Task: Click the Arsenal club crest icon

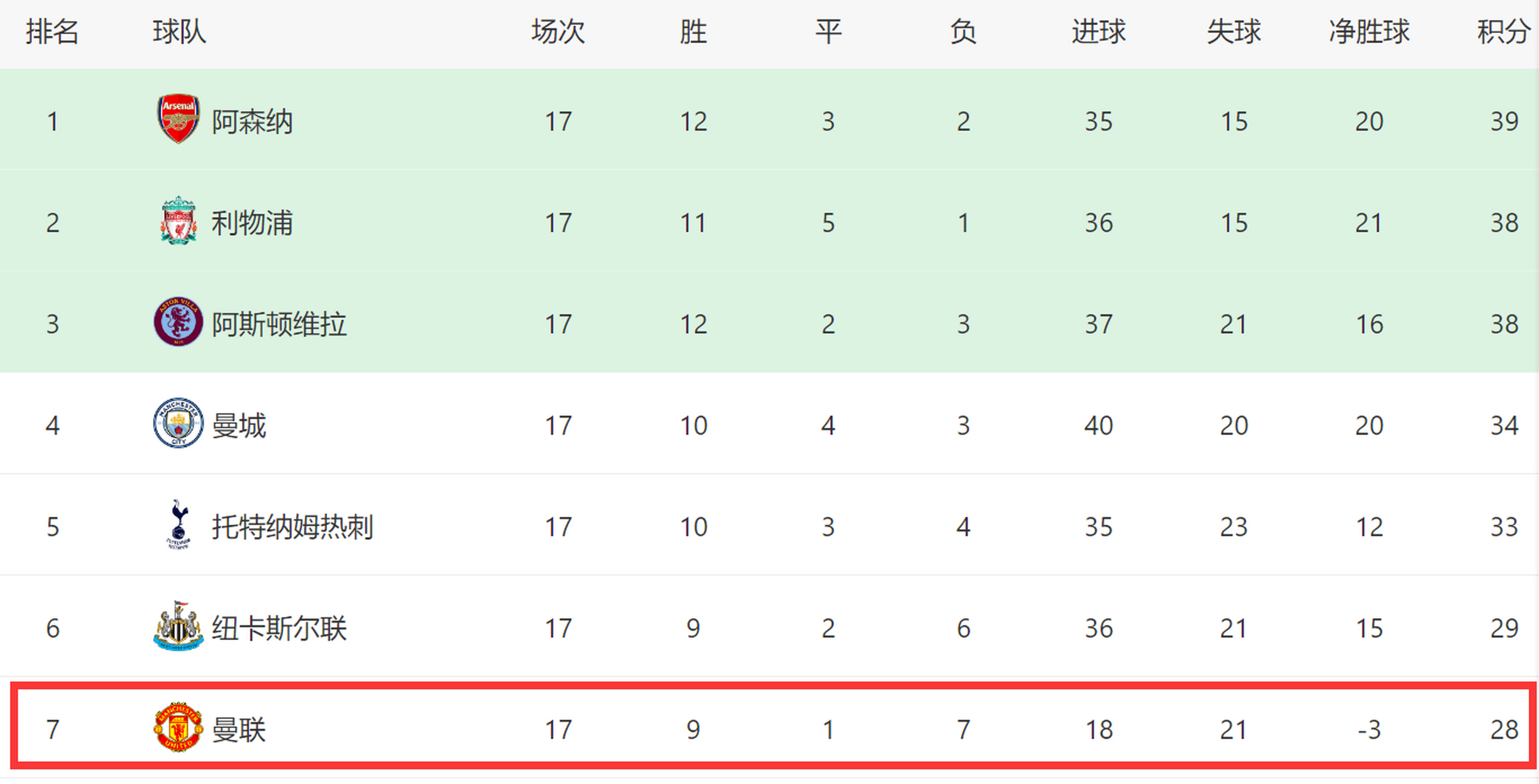Action: pyautogui.click(x=178, y=119)
